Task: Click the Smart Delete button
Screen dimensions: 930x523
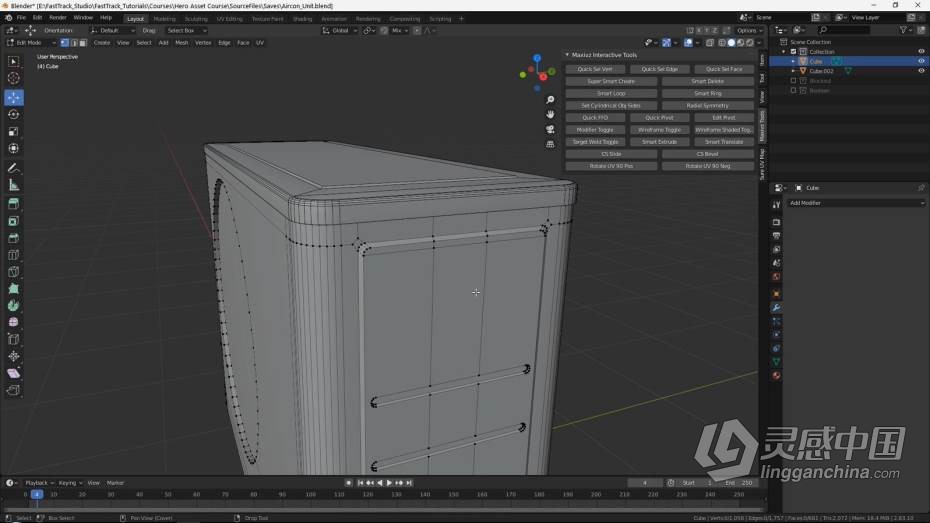Action: (x=708, y=81)
